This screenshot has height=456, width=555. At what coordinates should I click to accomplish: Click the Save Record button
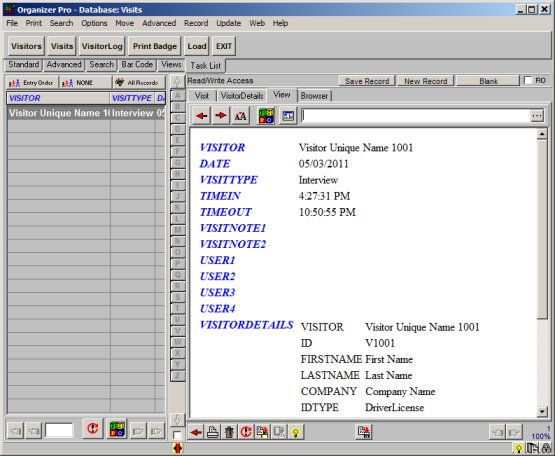367,81
